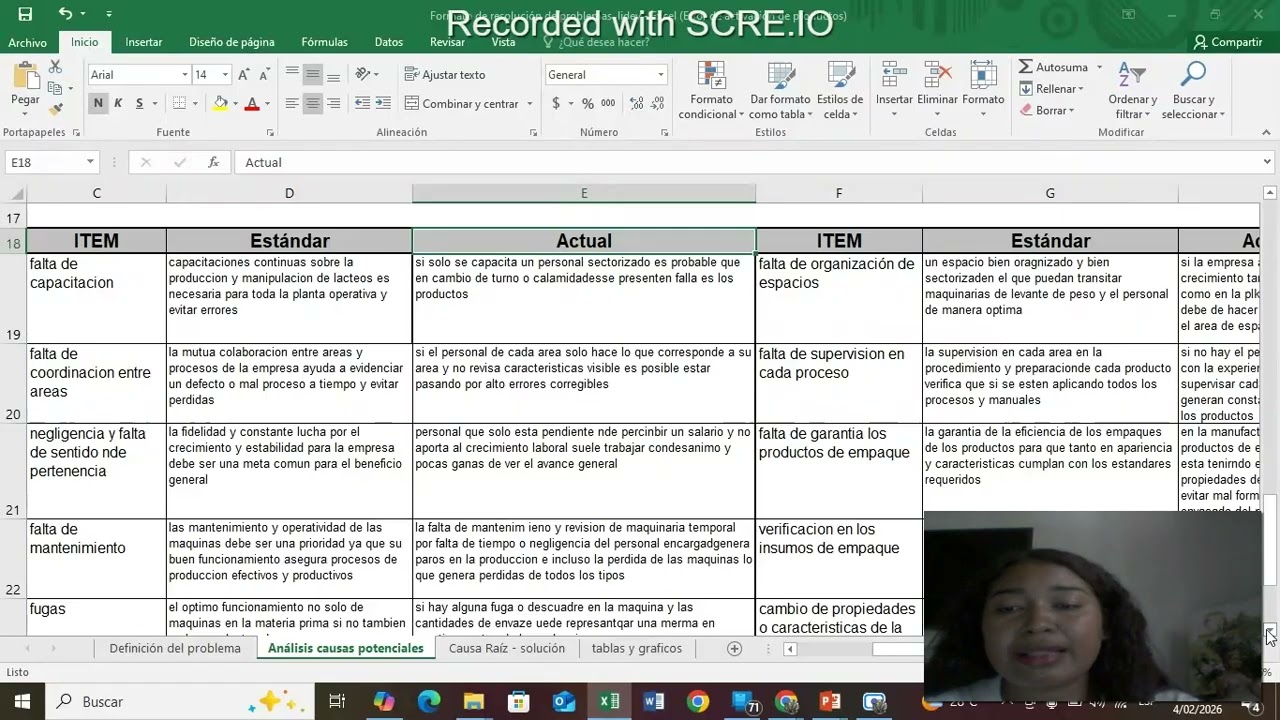Click the Name Box showing E18
This screenshot has height=720, width=1280.
(x=45, y=162)
